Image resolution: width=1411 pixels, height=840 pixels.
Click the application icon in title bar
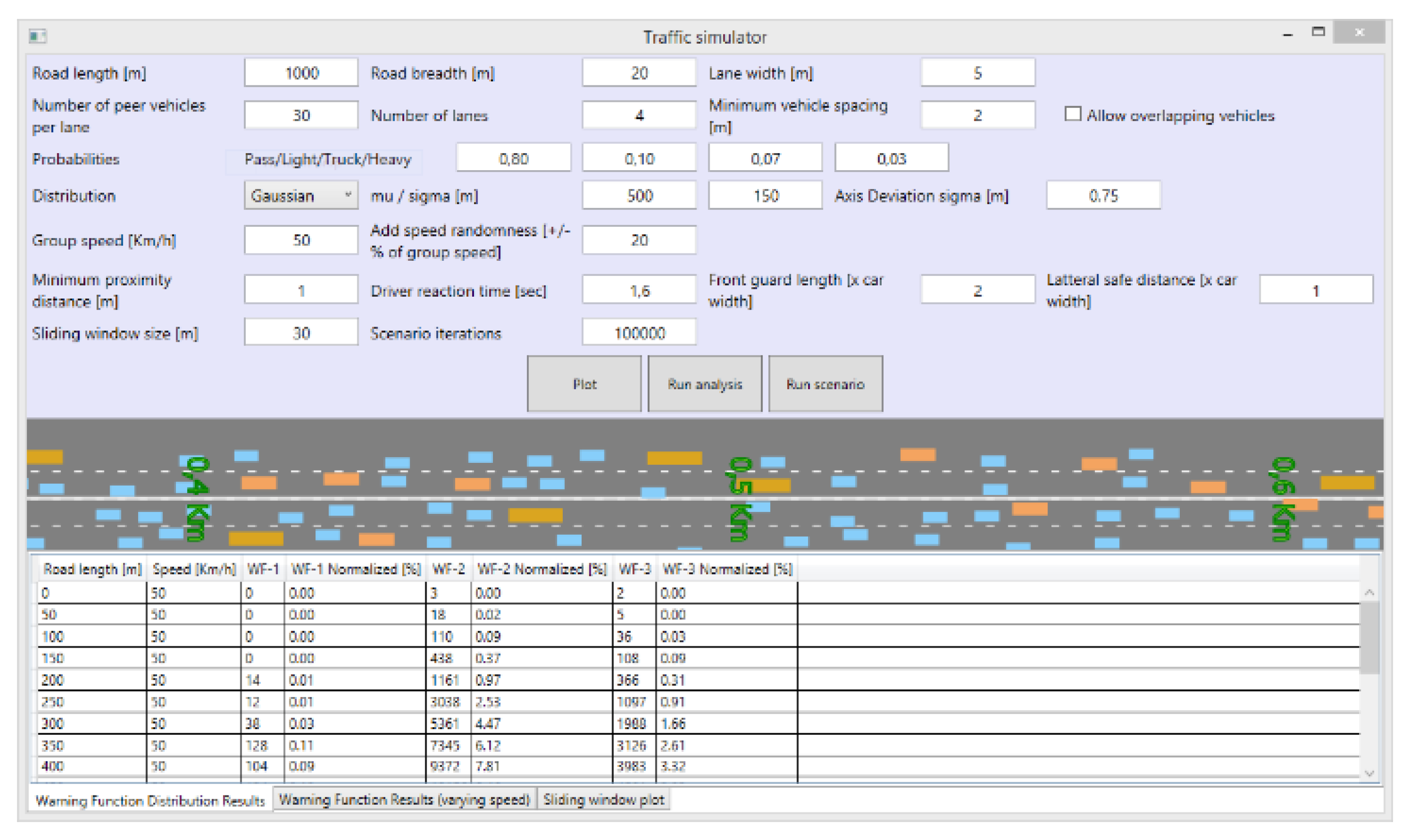click(x=37, y=36)
